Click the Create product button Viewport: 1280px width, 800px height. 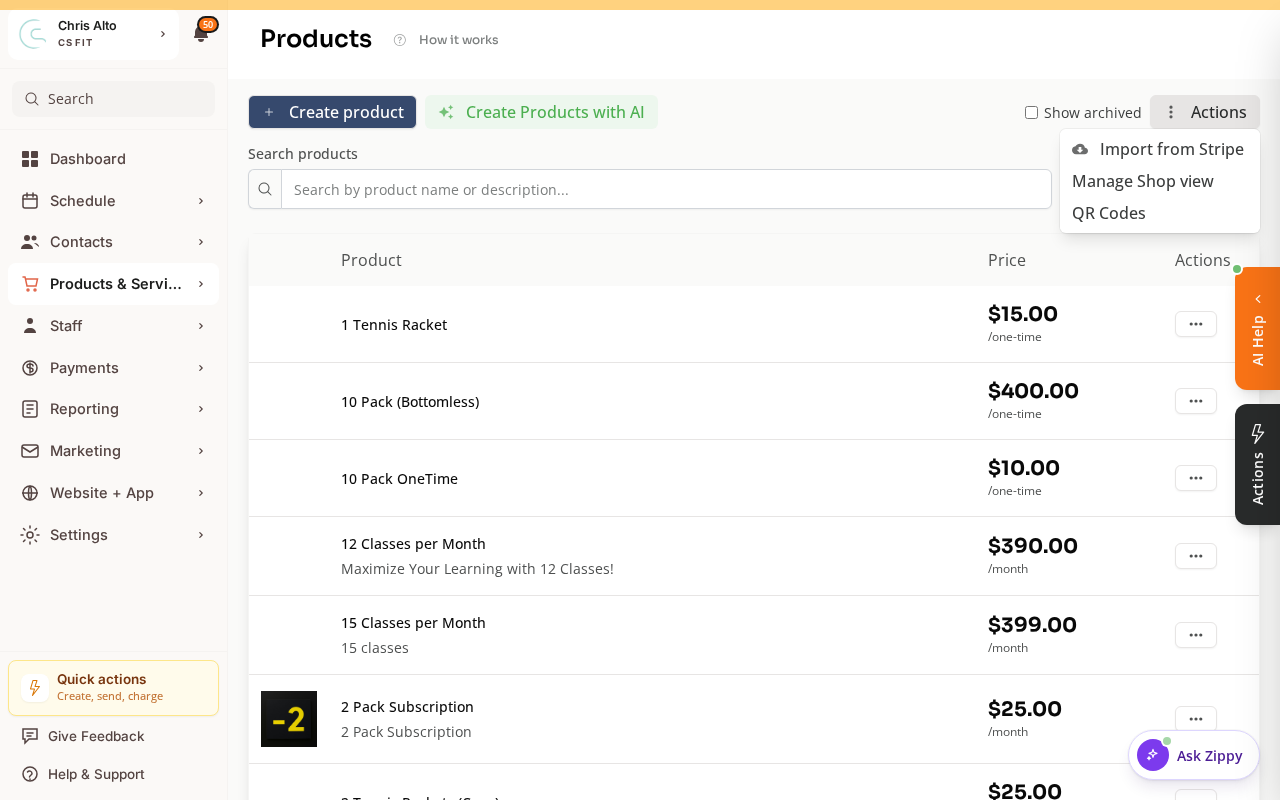(x=332, y=112)
